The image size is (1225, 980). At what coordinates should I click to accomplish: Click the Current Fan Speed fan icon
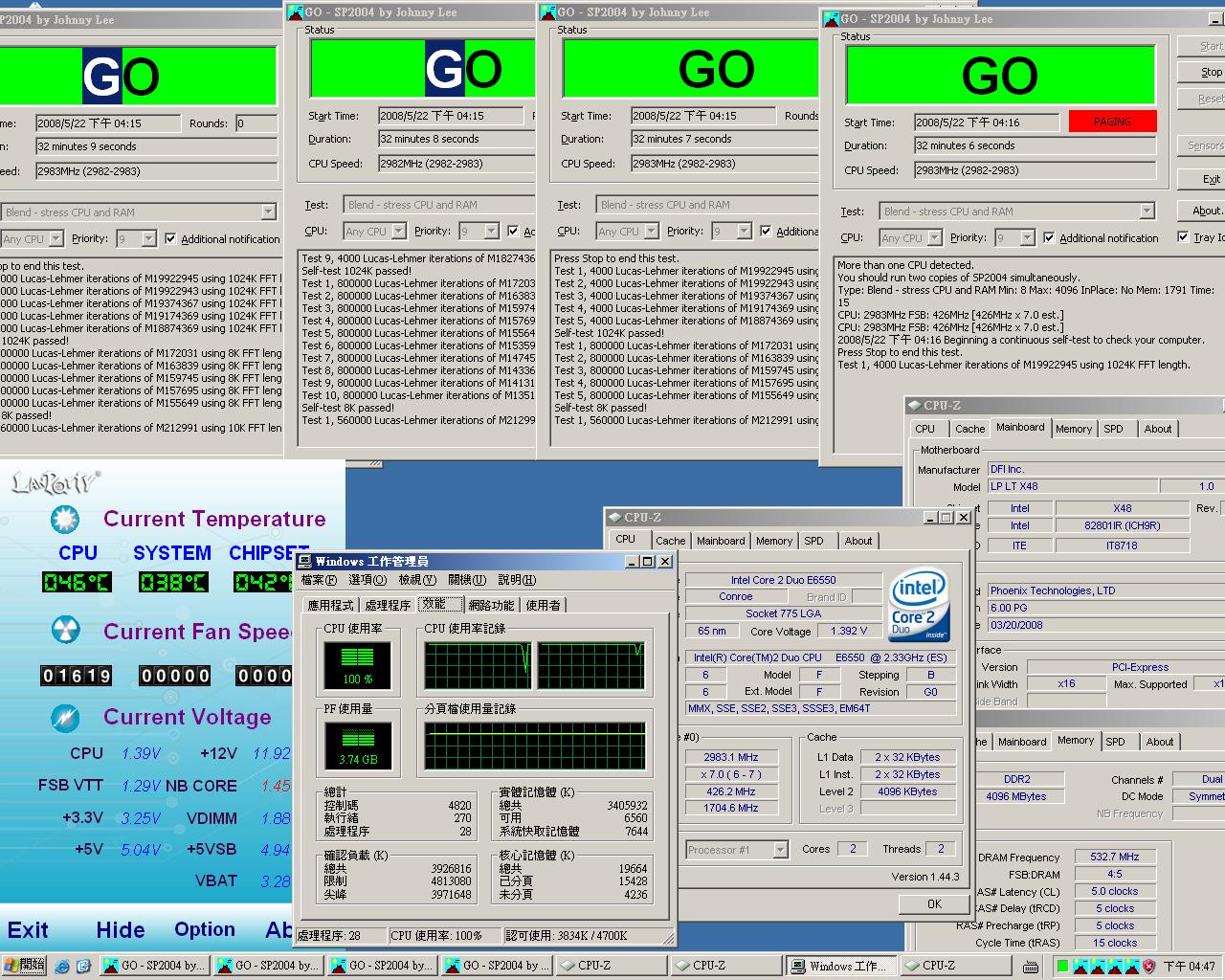point(65,632)
